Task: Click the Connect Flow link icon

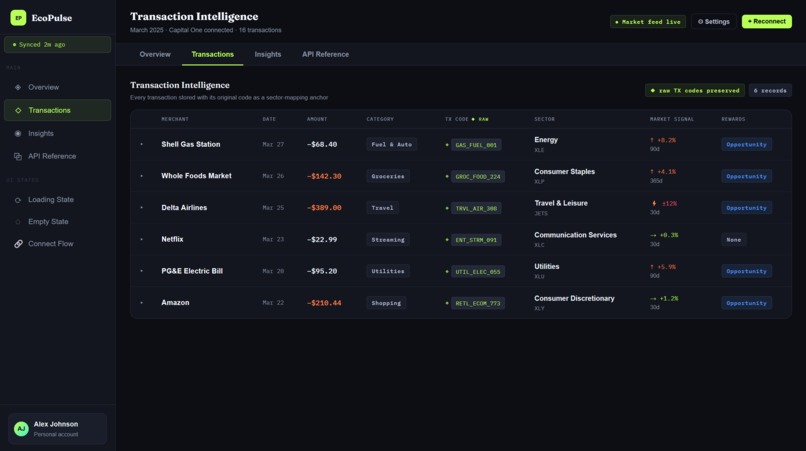Action: point(18,244)
